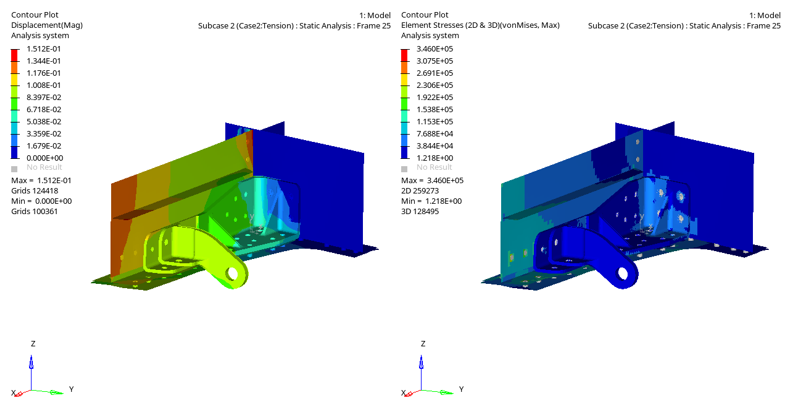The width and height of the screenshot is (797, 417).
Task: Select the gray No Result swatch under stress legend
Action: pos(404,168)
